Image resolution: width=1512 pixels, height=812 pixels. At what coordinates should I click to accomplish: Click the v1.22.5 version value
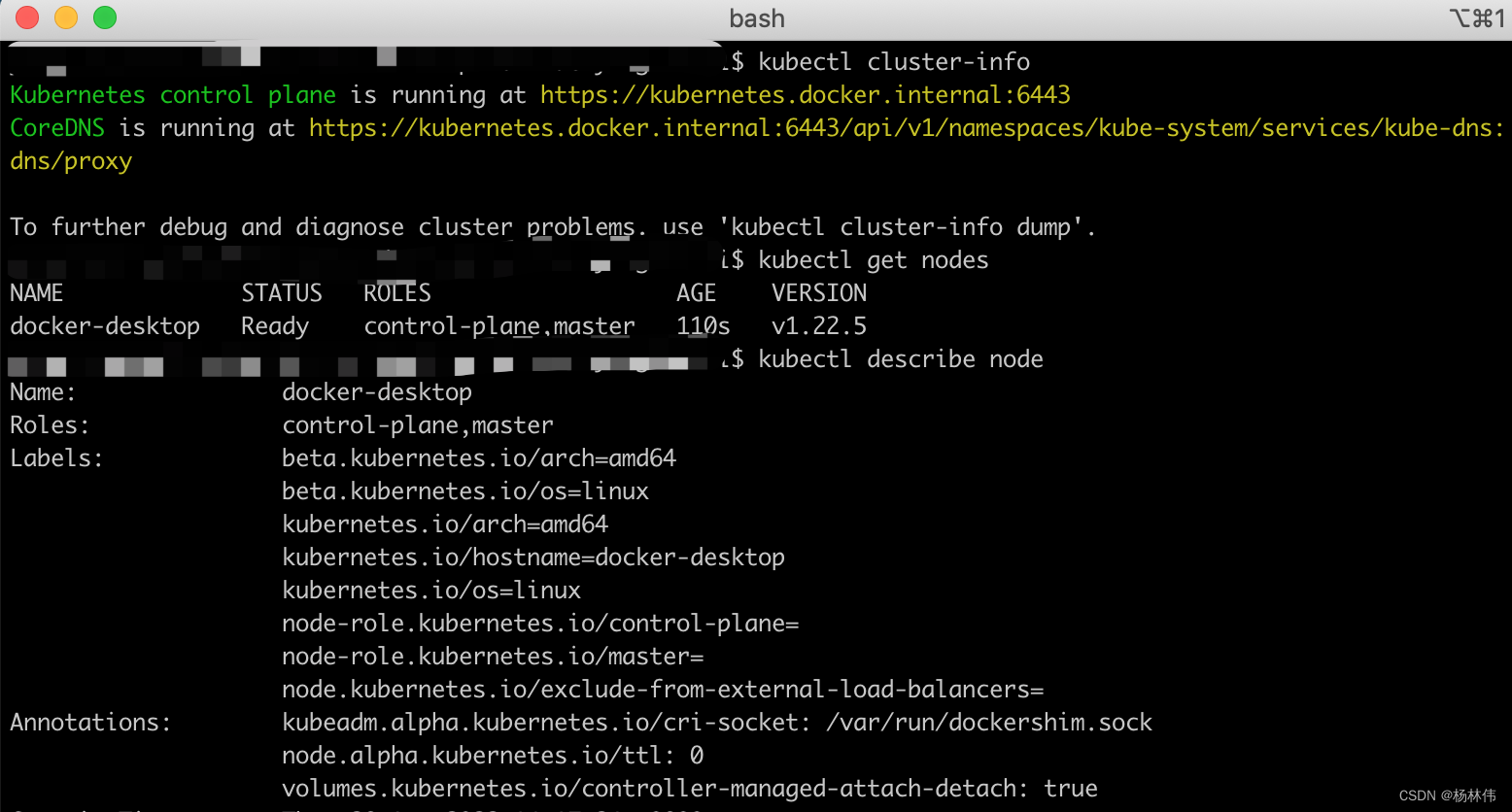tap(819, 326)
